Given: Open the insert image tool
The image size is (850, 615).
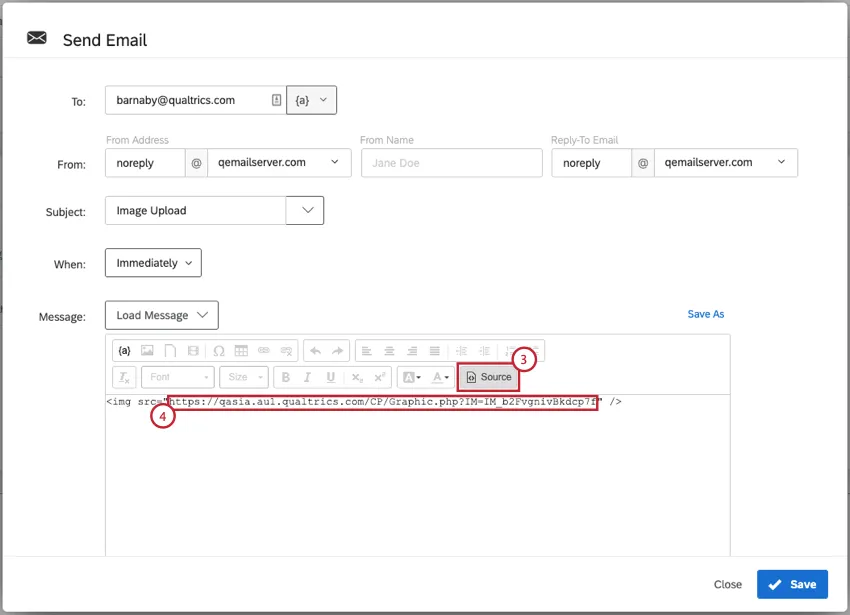Looking at the screenshot, I should click(x=147, y=351).
